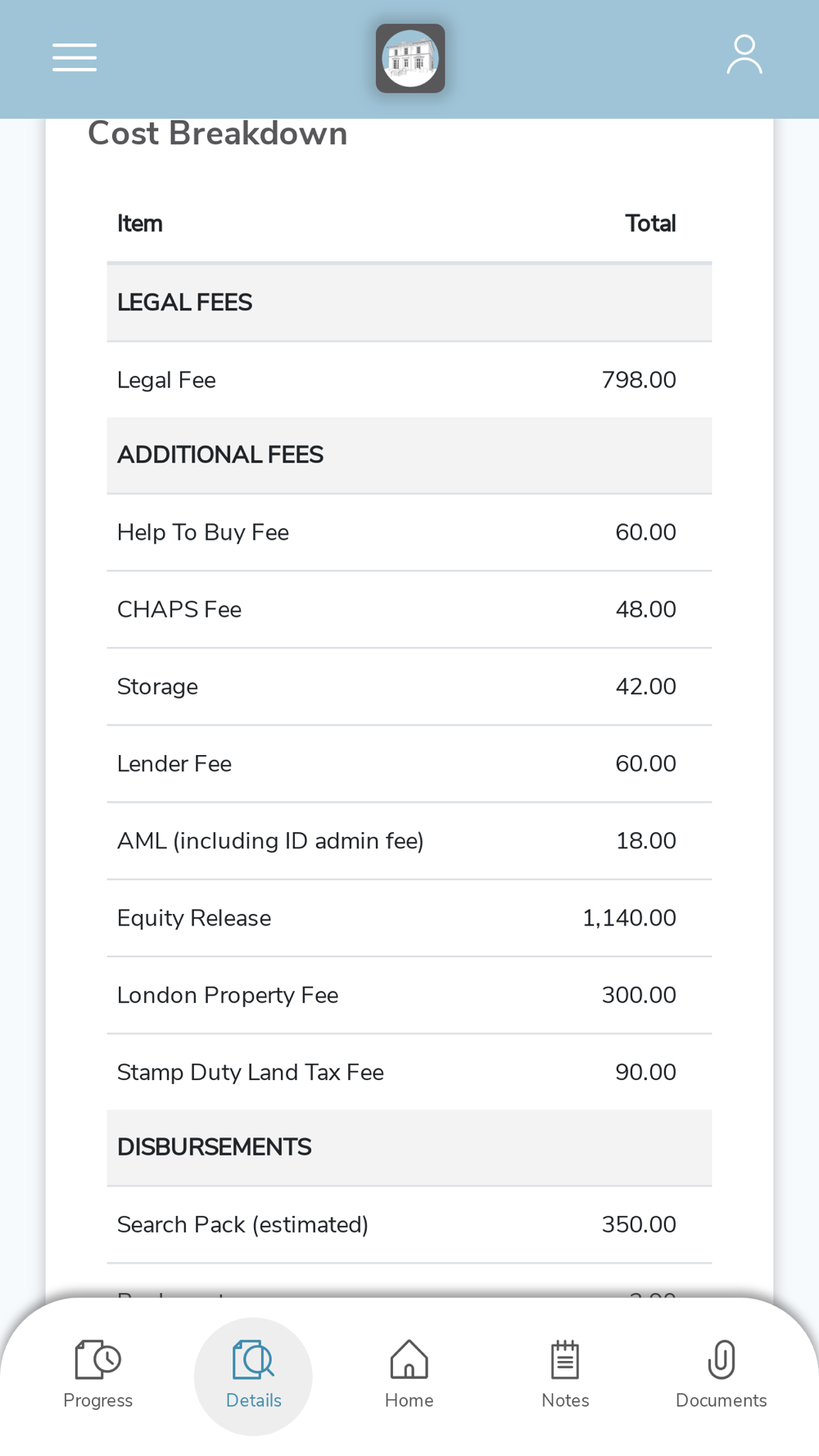Tap the Equity Release amount 1,140.00
Viewport: 819px width, 1456px height.
coord(629,918)
